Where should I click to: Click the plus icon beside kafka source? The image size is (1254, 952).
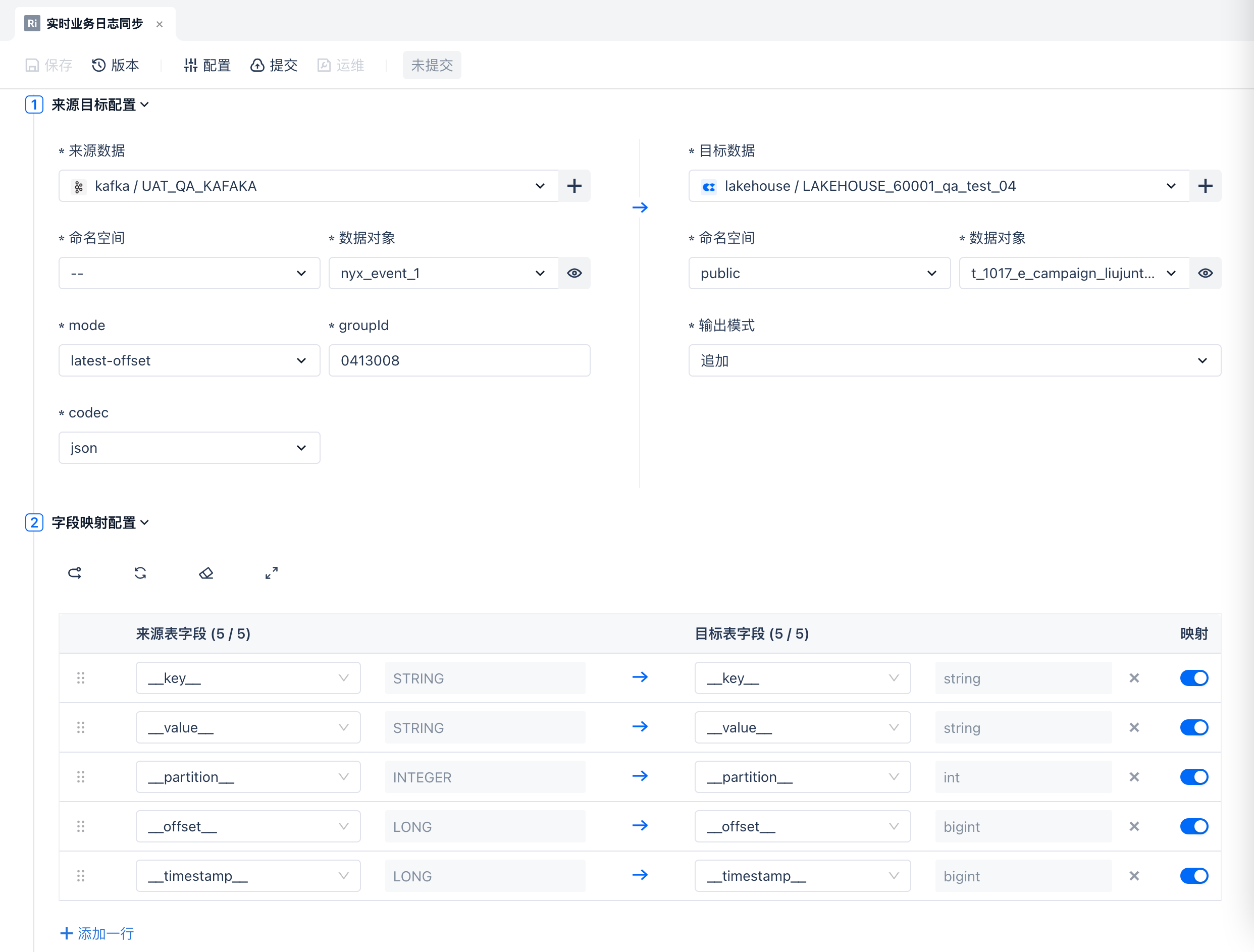click(x=573, y=186)
